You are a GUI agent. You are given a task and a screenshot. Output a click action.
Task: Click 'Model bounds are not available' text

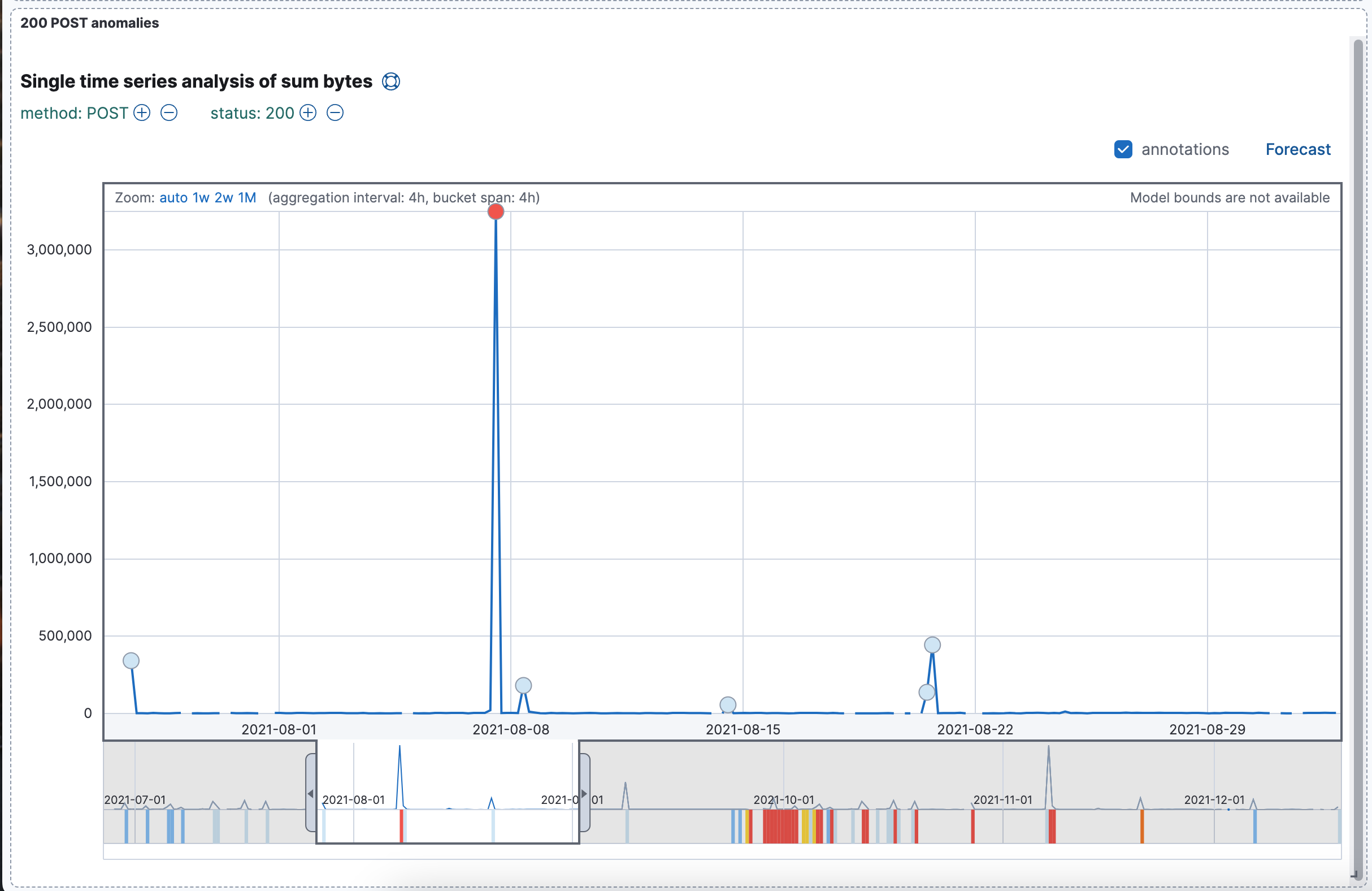tap(1230, 198)
